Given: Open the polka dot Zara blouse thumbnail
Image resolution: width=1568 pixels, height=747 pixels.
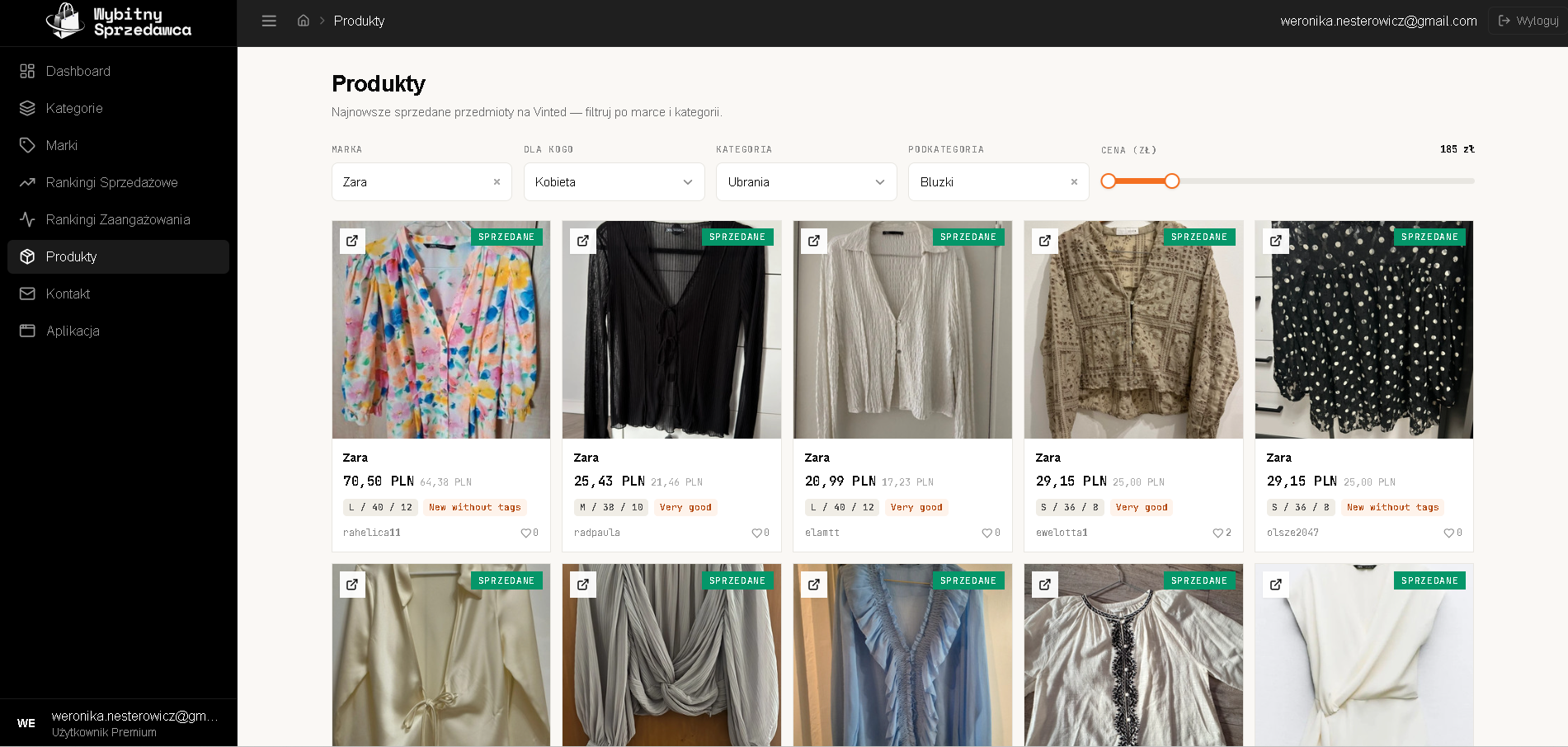Looking at the screenshot, I should click(x=1364, y=330).
